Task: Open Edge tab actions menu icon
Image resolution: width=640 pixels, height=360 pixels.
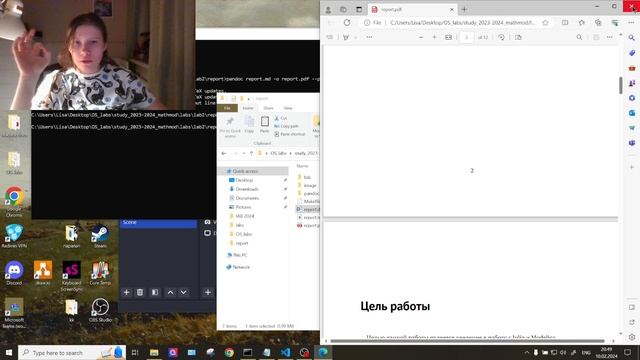Action: (x=359, y=9)
